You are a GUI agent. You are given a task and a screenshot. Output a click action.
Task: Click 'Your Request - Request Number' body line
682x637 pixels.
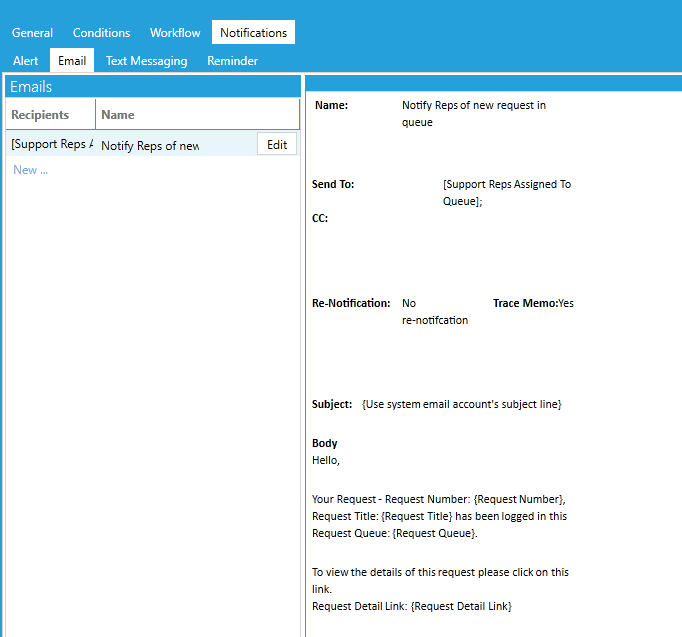(x=438, y=499)
